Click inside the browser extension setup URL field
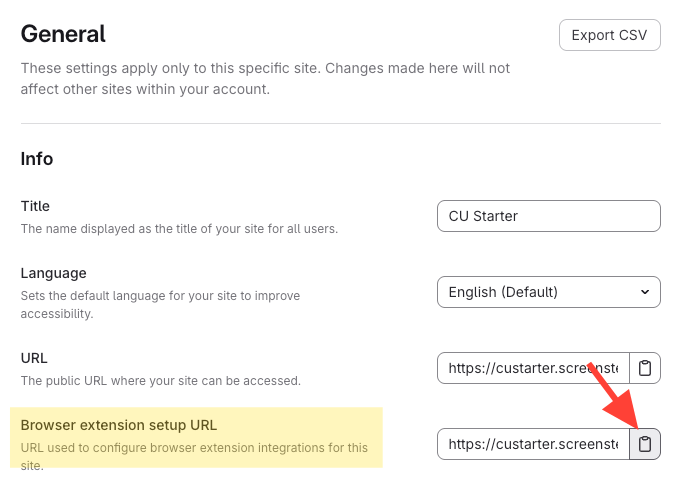This screenshot has height=478, width=696. (x=532, y=444)
